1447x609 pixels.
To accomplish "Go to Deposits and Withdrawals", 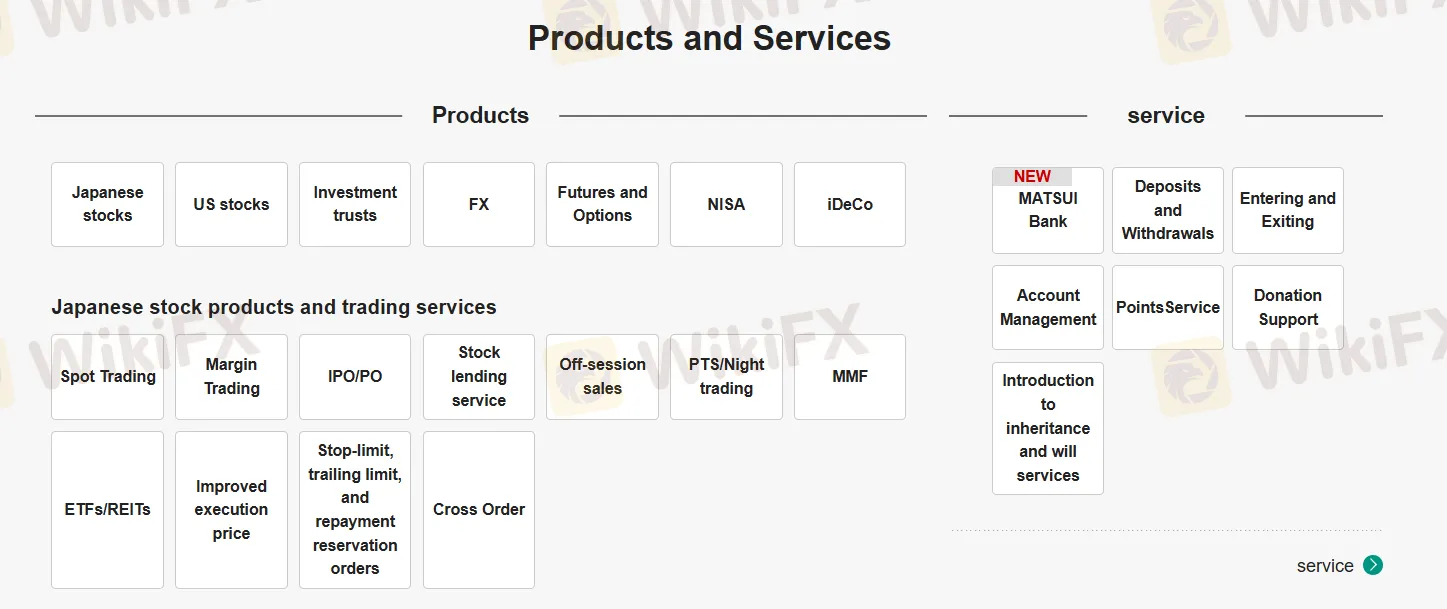I will [x=1168, y=210].
